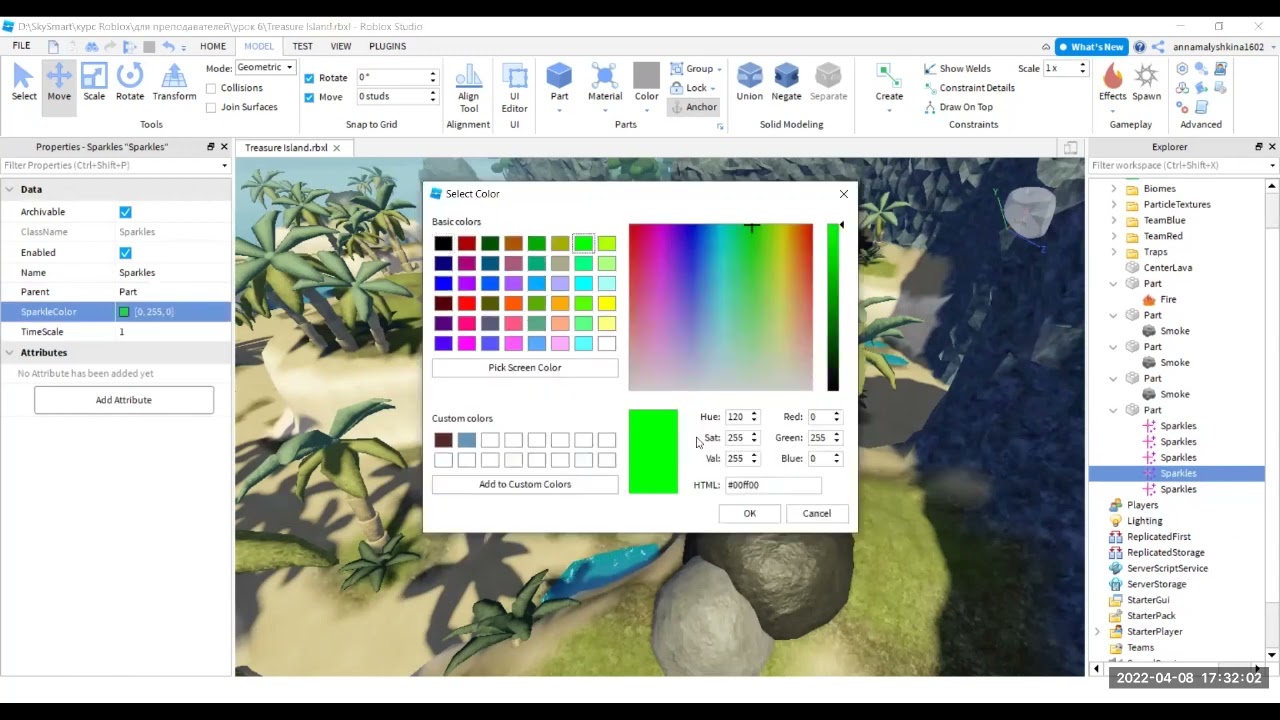1280x720 pixels.
Task: Close the Treasure Island.rbxl tab
Action: tap(337, 148)
